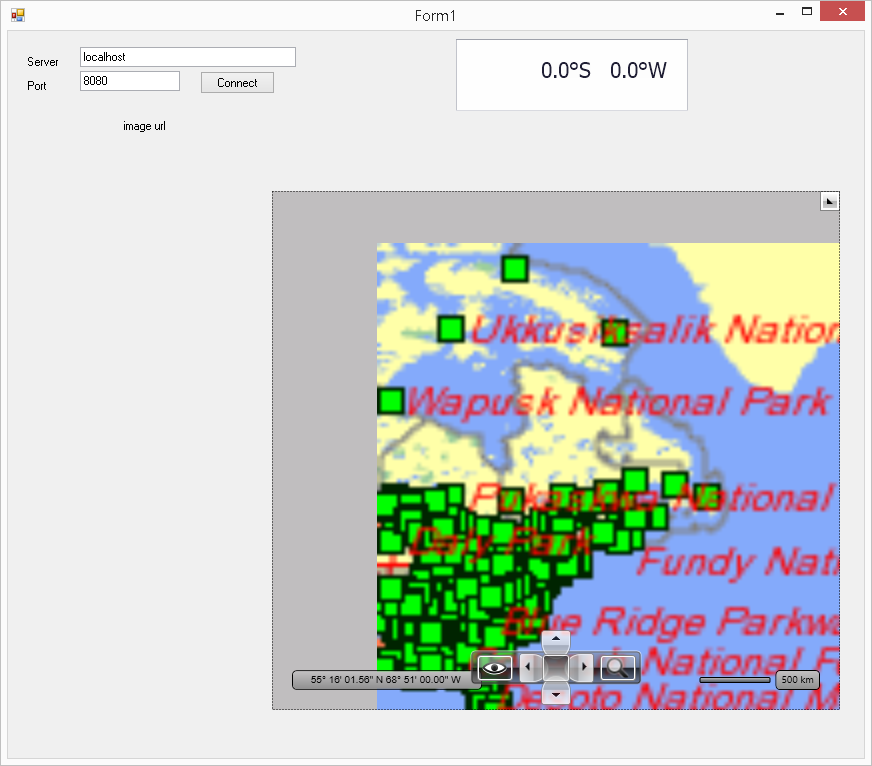Click the magnifier zoom tool icon
This screenshot has width=872, height=766.
coord(617,668)
